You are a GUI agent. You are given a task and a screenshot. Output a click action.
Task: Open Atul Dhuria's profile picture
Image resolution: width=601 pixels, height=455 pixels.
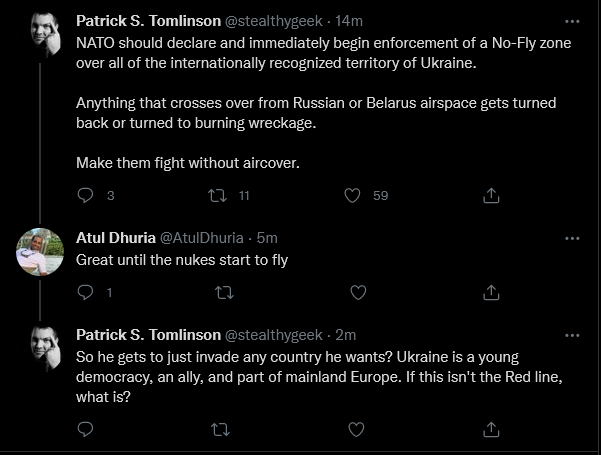[40, 252]
